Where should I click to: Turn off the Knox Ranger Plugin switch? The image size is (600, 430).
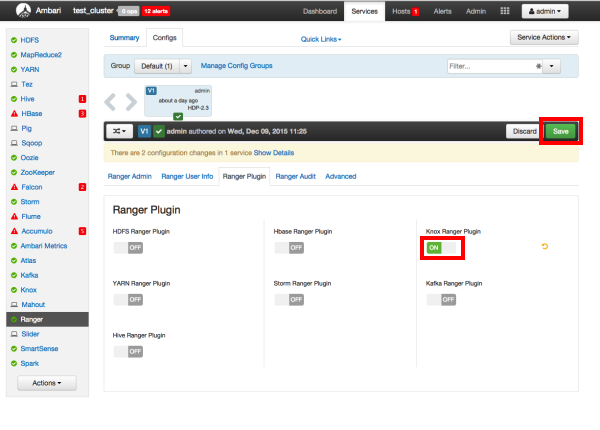[442, 248]
